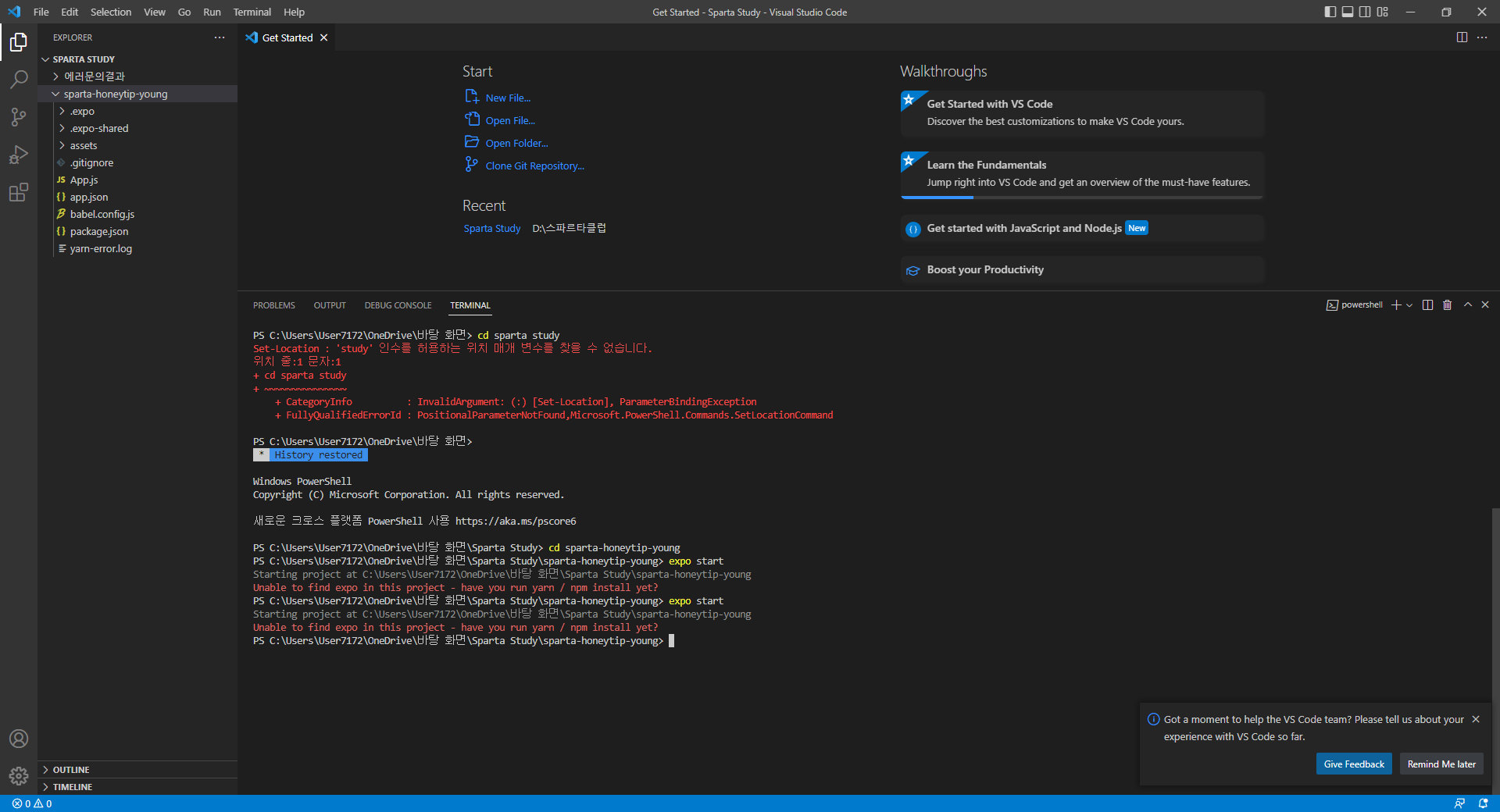
Task: Expand the 에러문의결과 folder
Action: [137, 77]
